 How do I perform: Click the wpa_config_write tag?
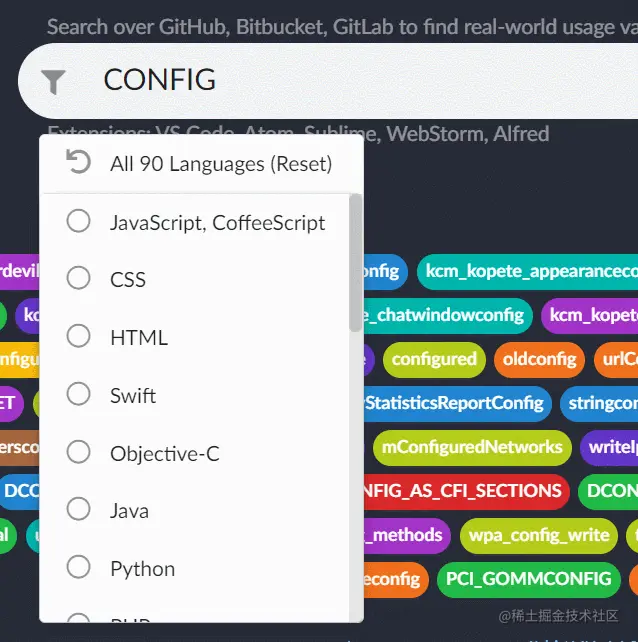[539, 536]
